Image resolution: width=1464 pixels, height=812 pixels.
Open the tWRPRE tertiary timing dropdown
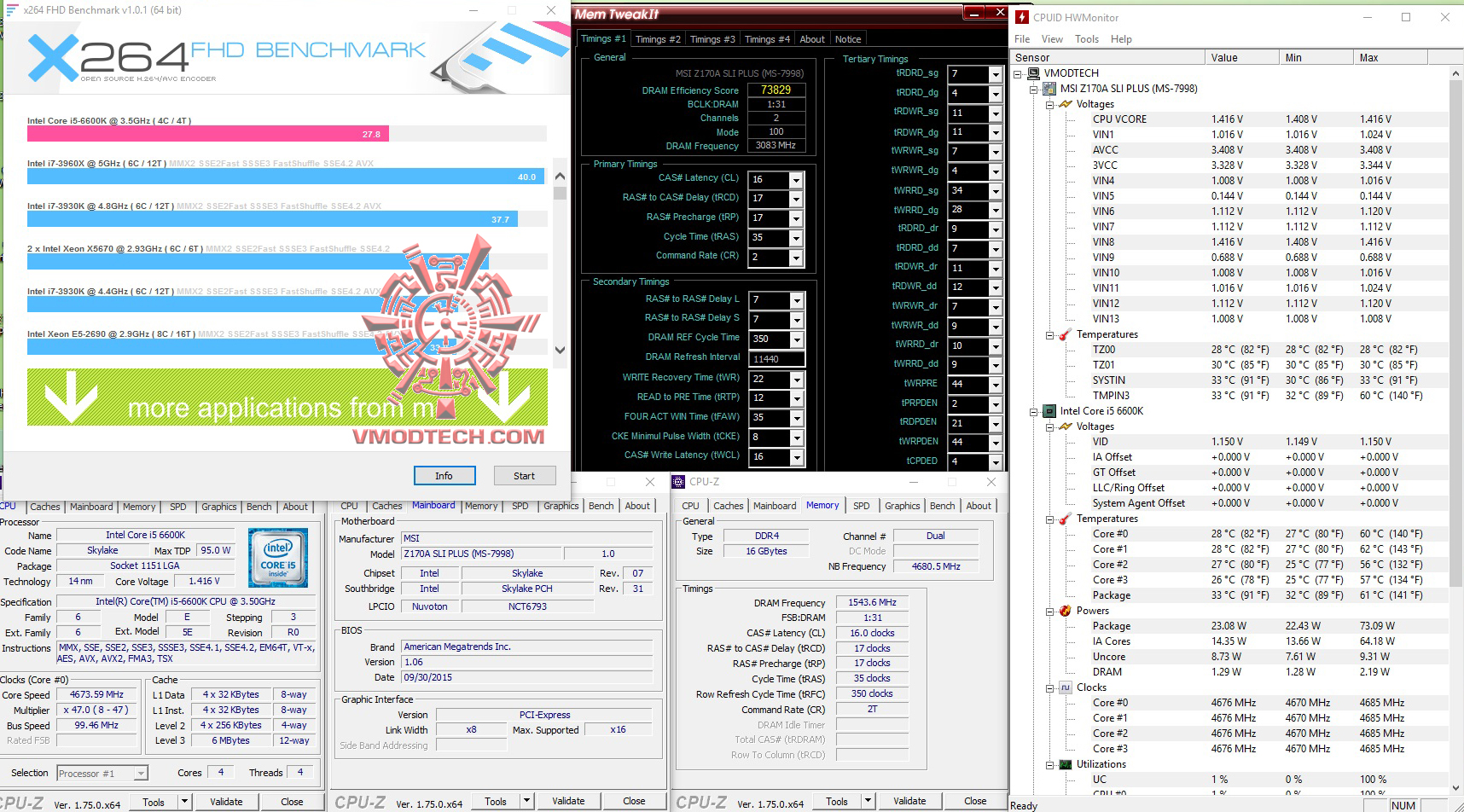click(x=995, y=385)
